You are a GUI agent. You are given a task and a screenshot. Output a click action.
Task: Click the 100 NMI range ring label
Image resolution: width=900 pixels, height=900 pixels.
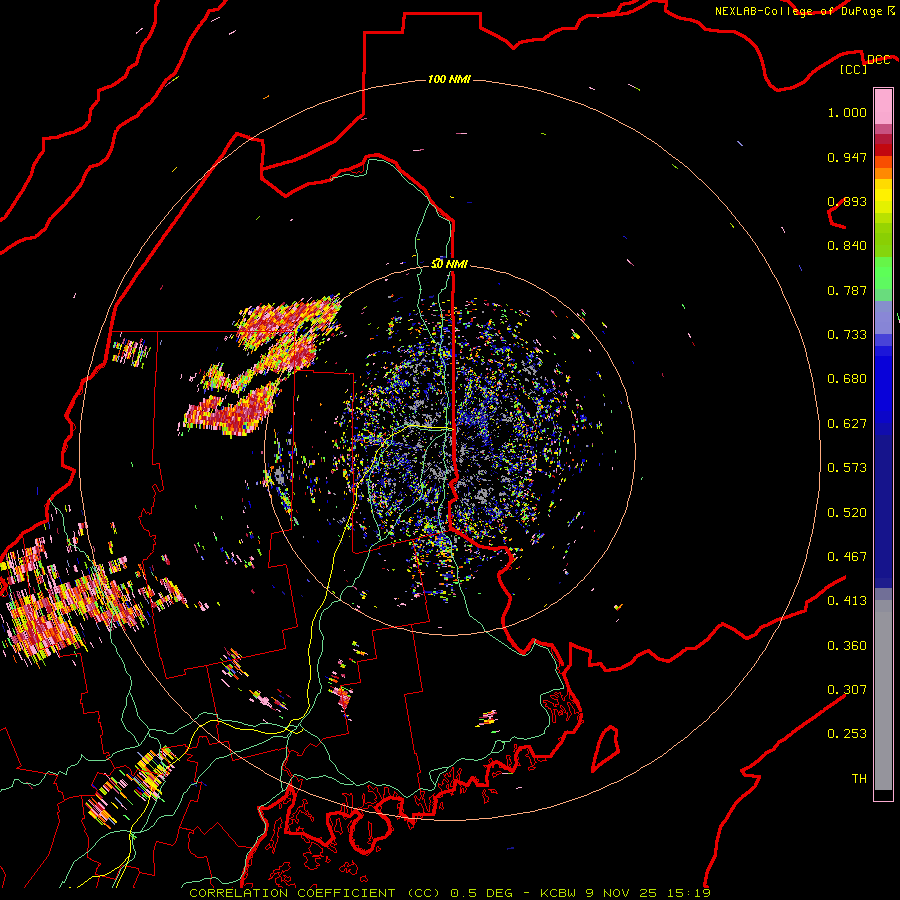pyautogui.click(x=449, y=79)
